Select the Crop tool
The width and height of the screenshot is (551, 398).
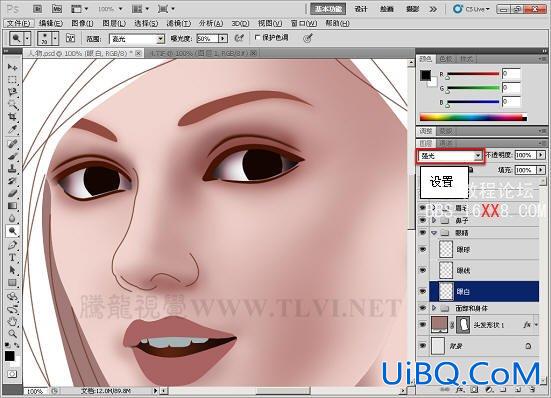[12, 117]
